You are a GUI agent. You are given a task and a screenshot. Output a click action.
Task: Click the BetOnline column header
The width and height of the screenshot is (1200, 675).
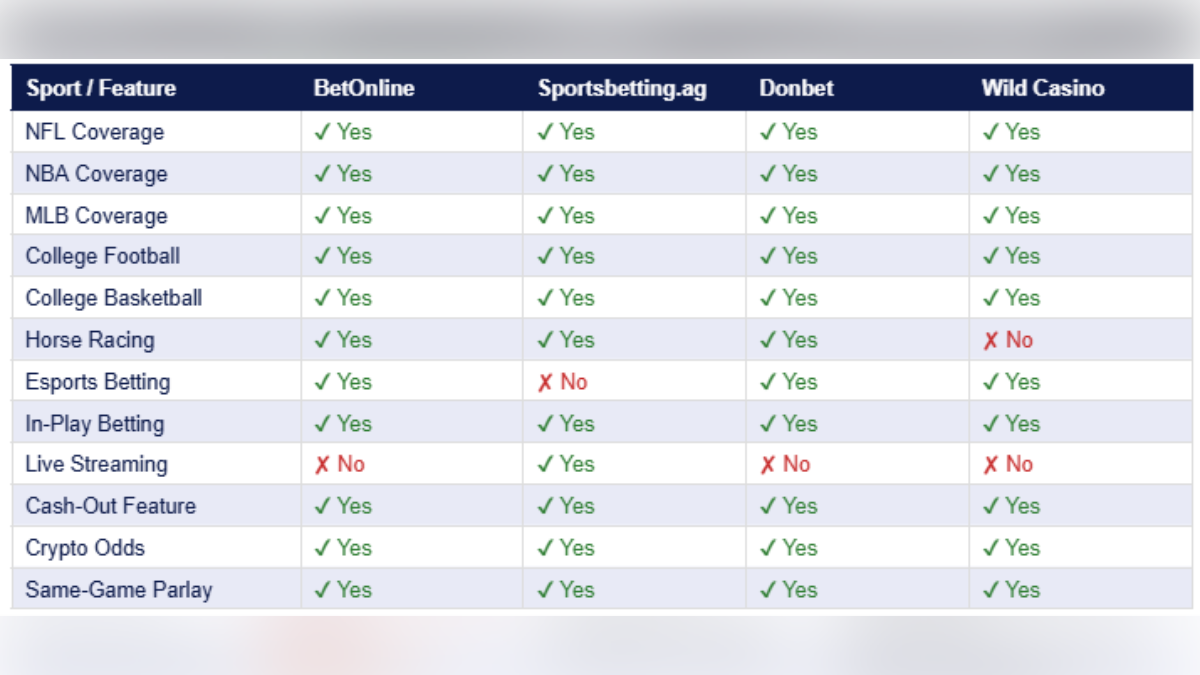[x=363, y=88]
